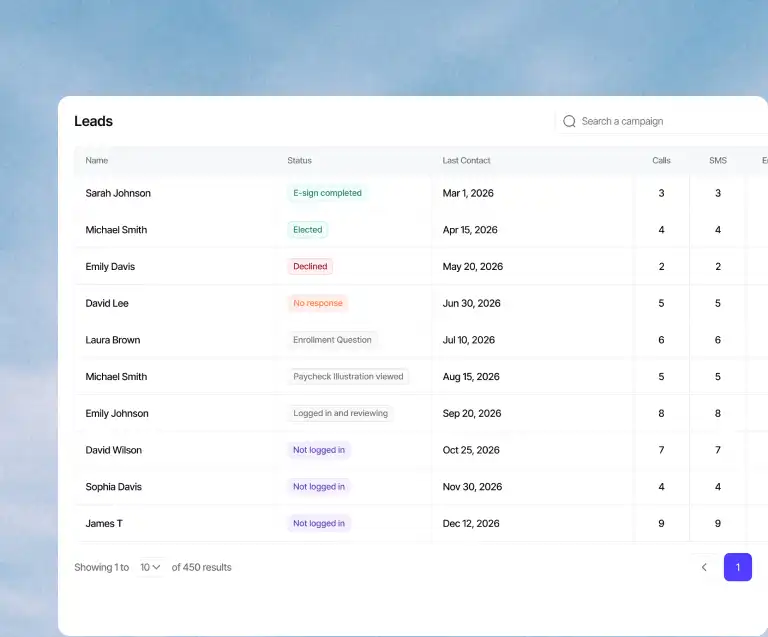This screenshot has height=637, width=768.
Task: Sort by the Last Contact column header
Action: [466, 161]
